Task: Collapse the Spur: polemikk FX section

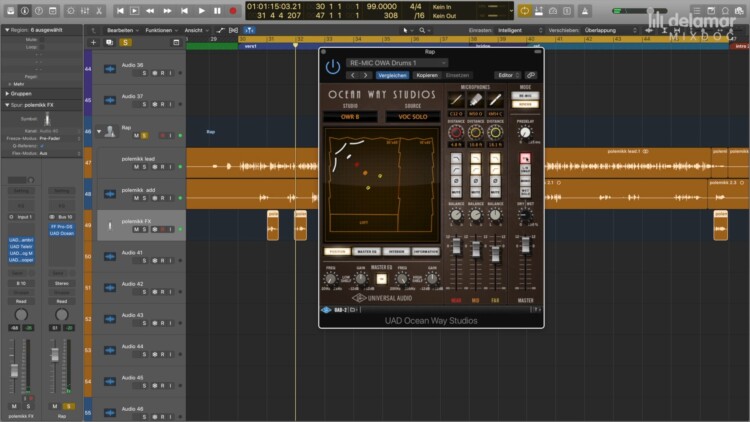Action: (x=7, y=105)
